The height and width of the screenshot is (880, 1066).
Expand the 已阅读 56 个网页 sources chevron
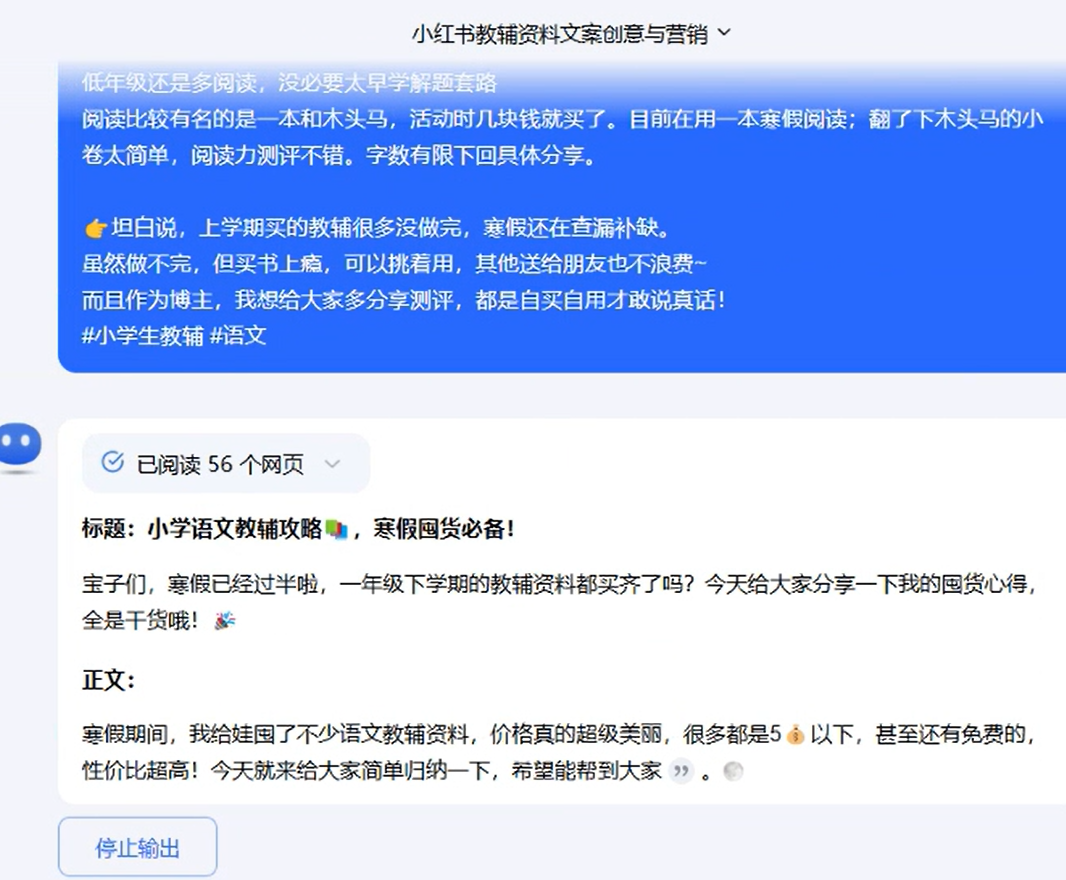click(x=332, y=464)
